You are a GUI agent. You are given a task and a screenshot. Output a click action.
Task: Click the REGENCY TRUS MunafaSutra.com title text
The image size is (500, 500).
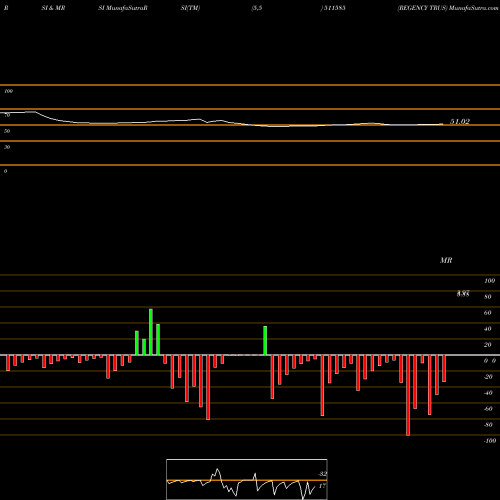pyautogui.click(x=447, y=8)
